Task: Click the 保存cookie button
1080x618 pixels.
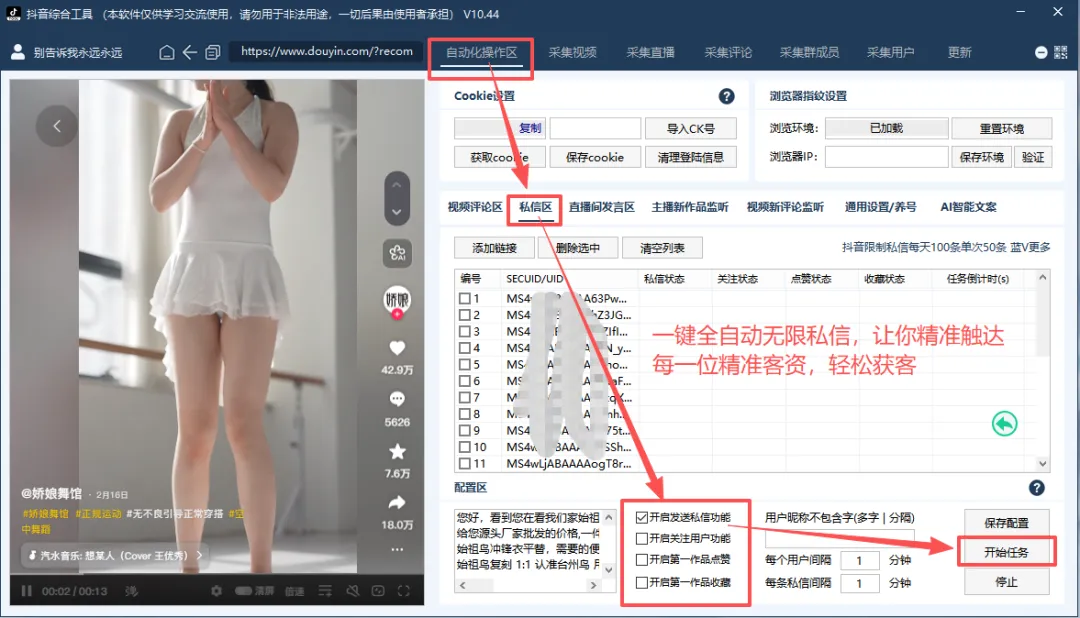Action: [x=594, y=157]
